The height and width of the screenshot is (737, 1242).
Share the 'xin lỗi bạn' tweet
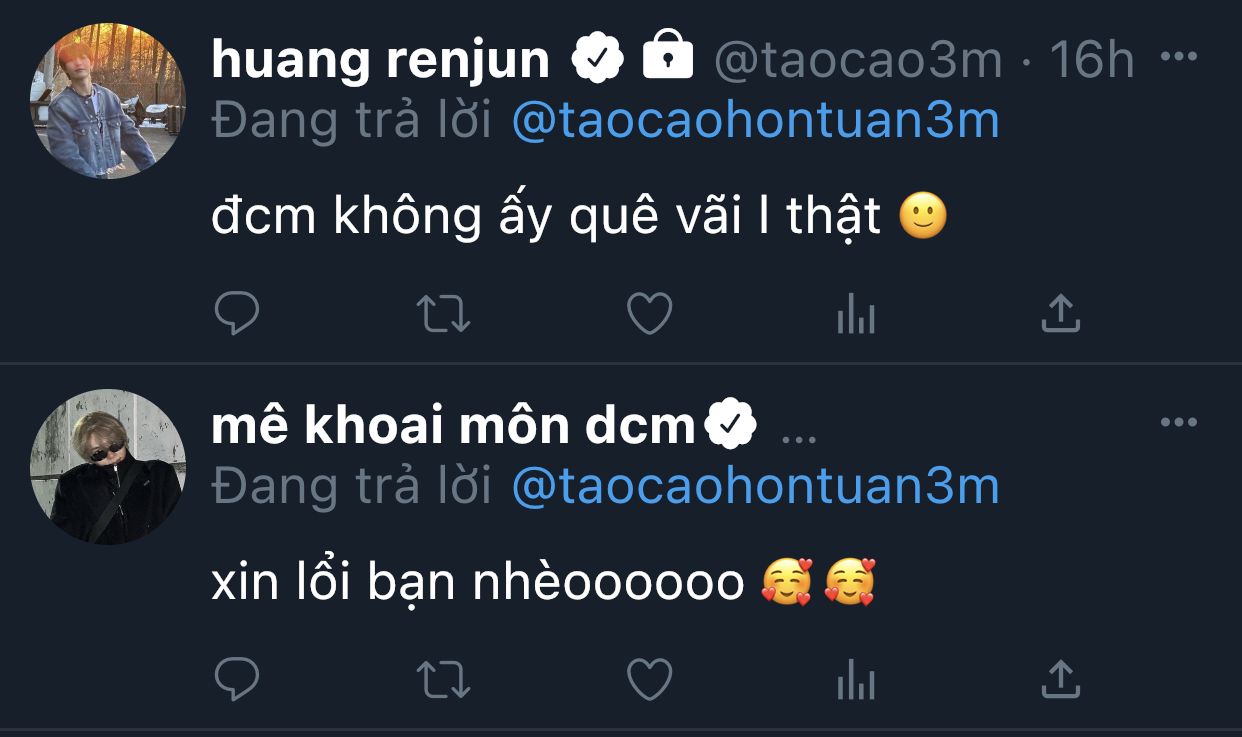[x=1060, y=680]
